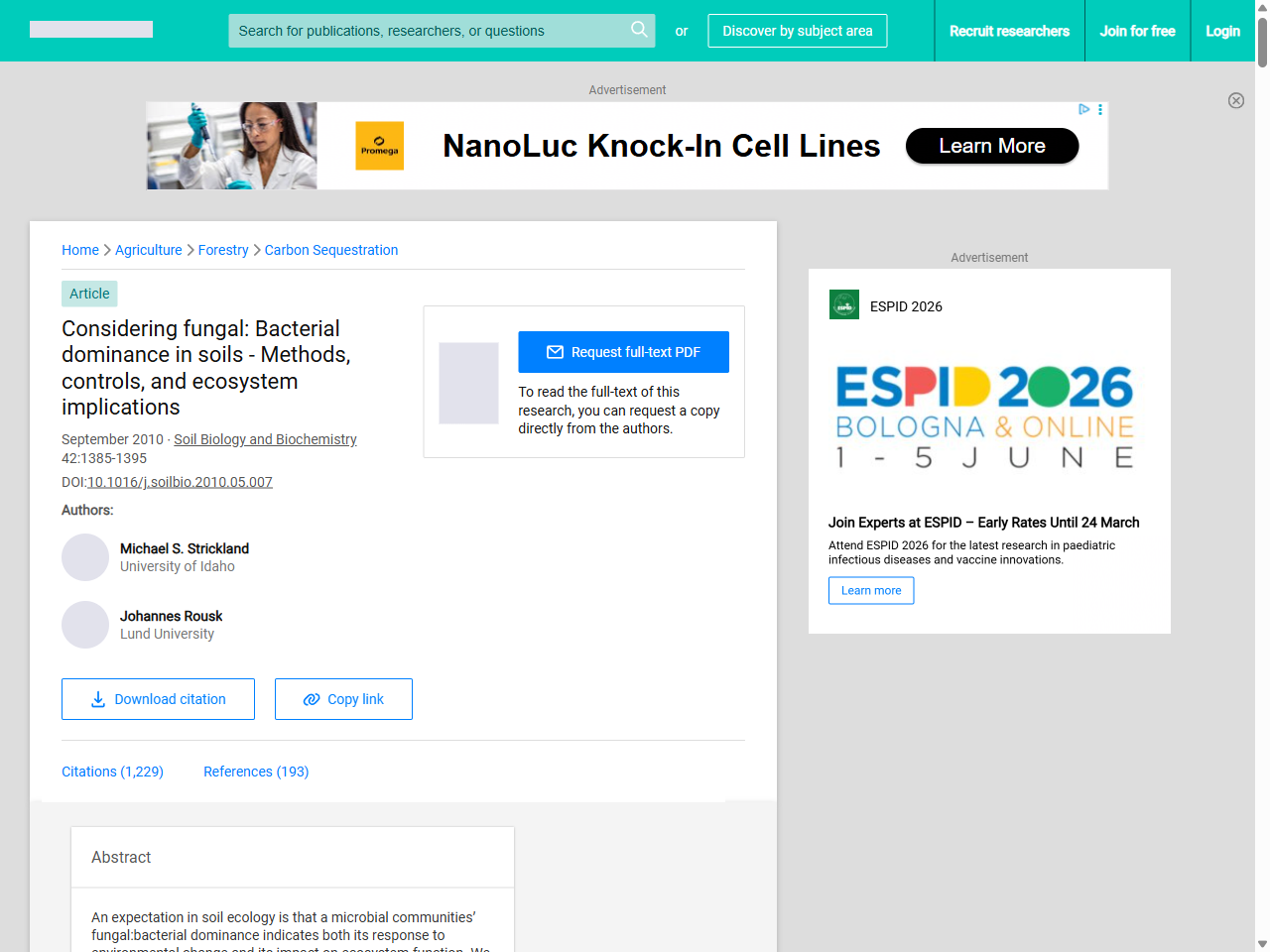Click Learn more in the ESPID ad

870,590
